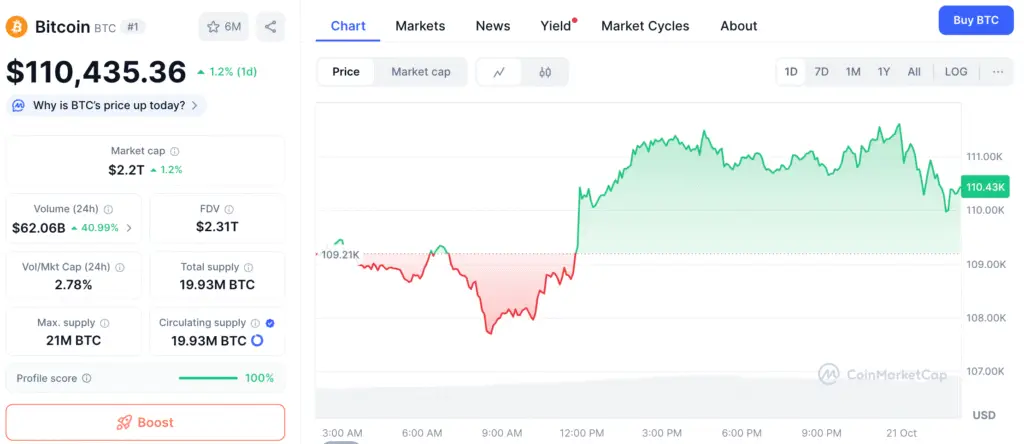Toggle the chart to Market cap
The width and height of the screenshot is (1024, 444).
click(420, 72)
